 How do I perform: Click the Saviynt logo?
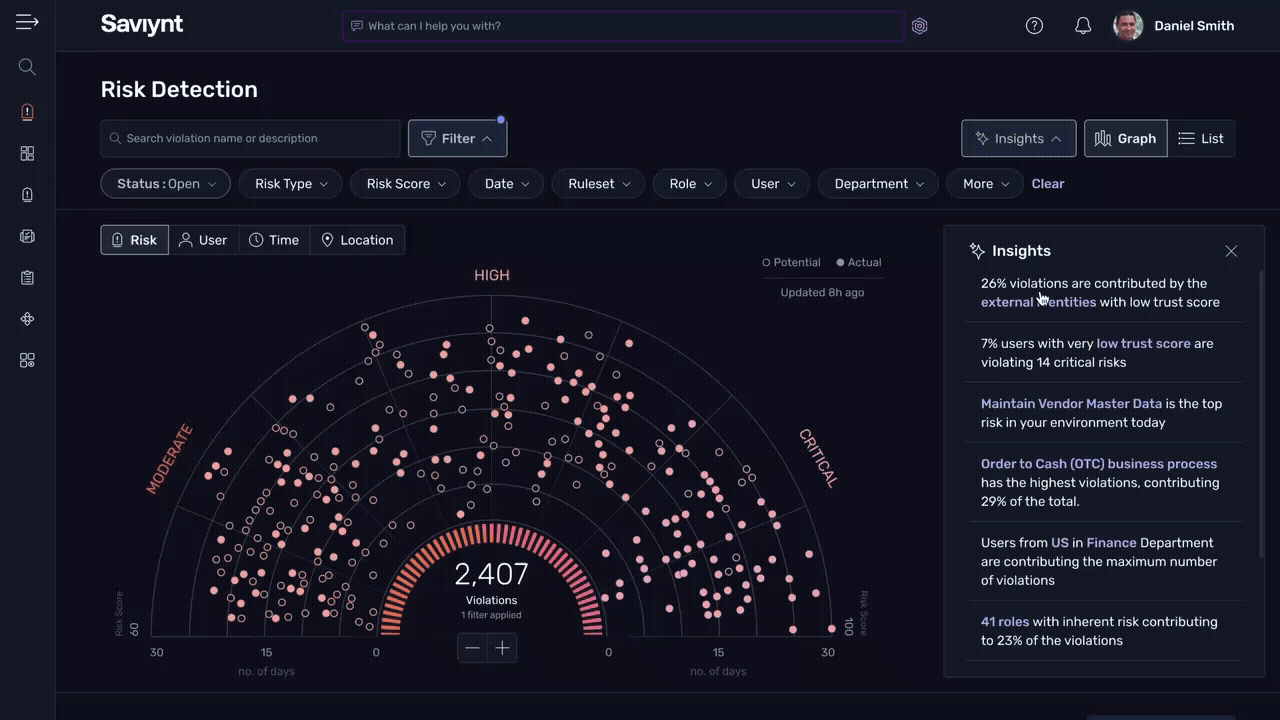coord(142,25)
